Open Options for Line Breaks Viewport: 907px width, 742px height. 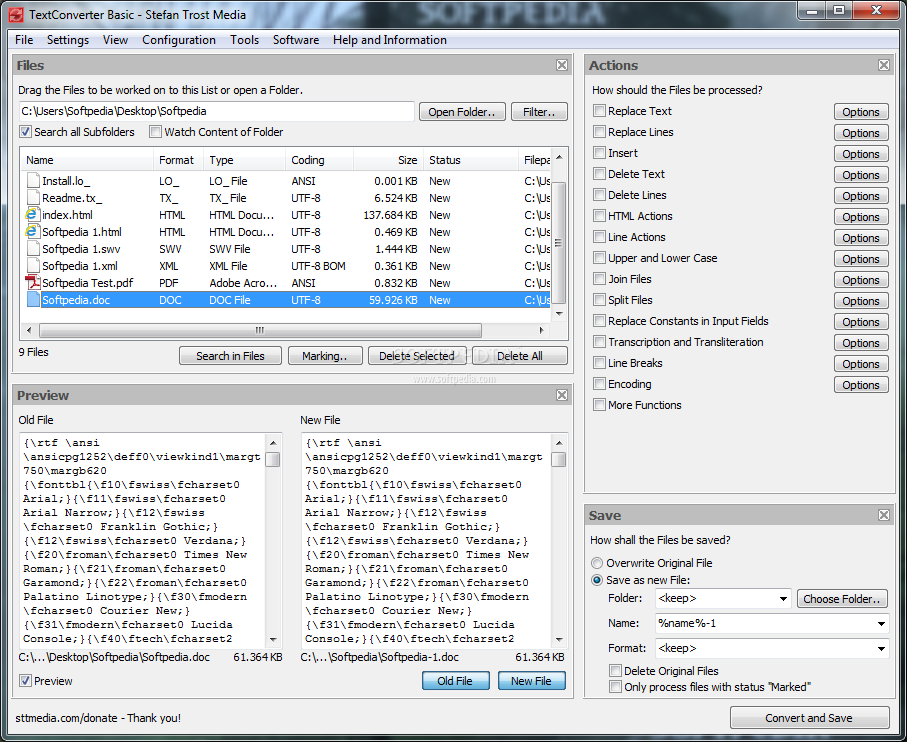[861, 364]
